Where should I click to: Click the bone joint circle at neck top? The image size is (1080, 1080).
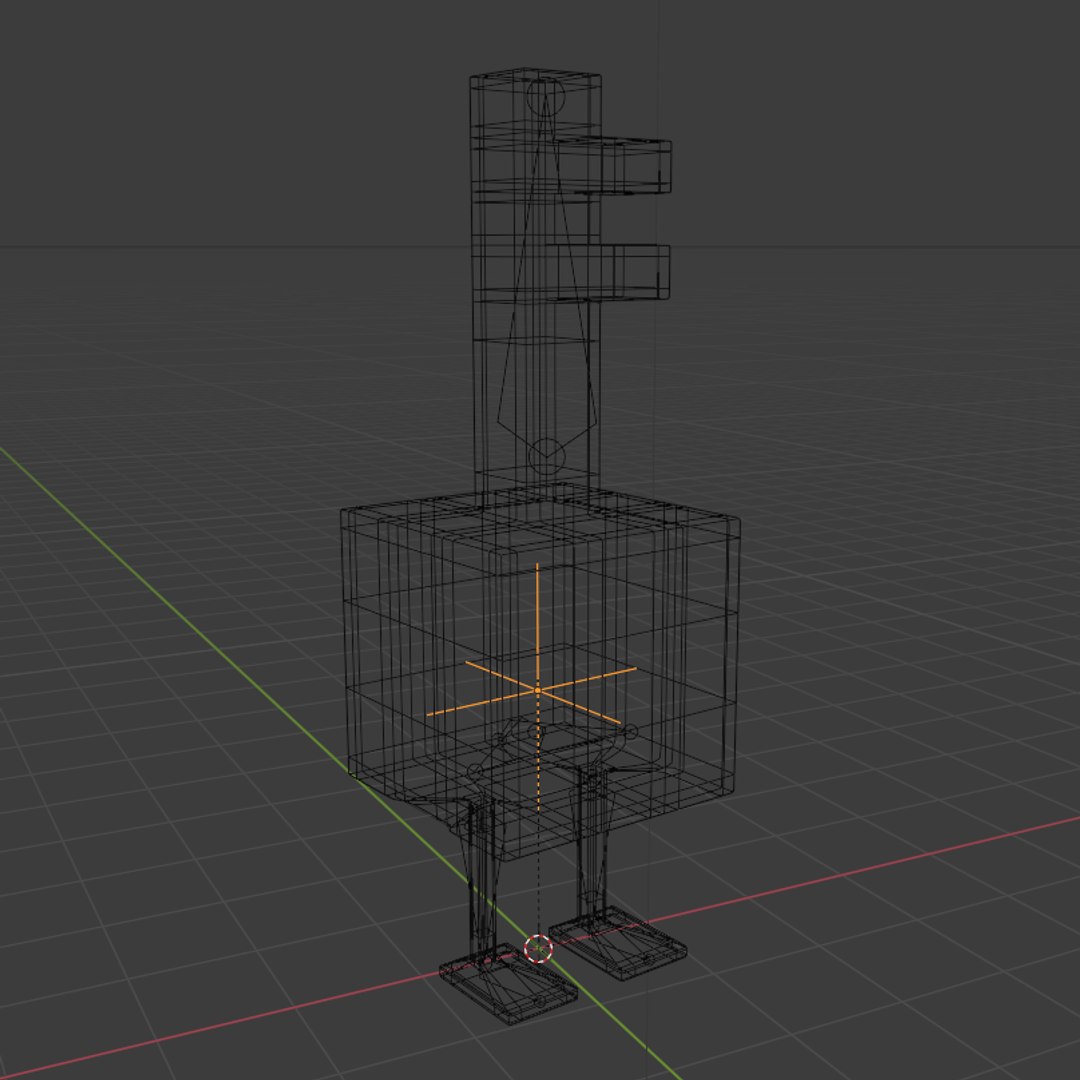[x=546, y=96]
